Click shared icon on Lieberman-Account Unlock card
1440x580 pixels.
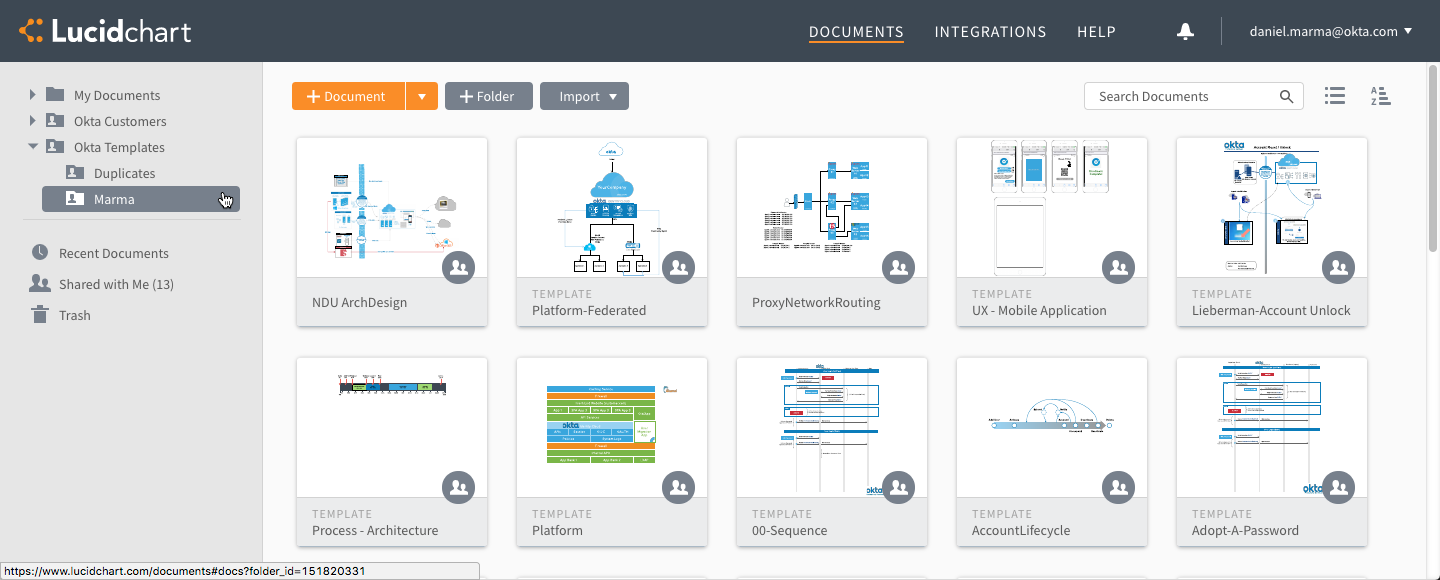(1338, 267)
